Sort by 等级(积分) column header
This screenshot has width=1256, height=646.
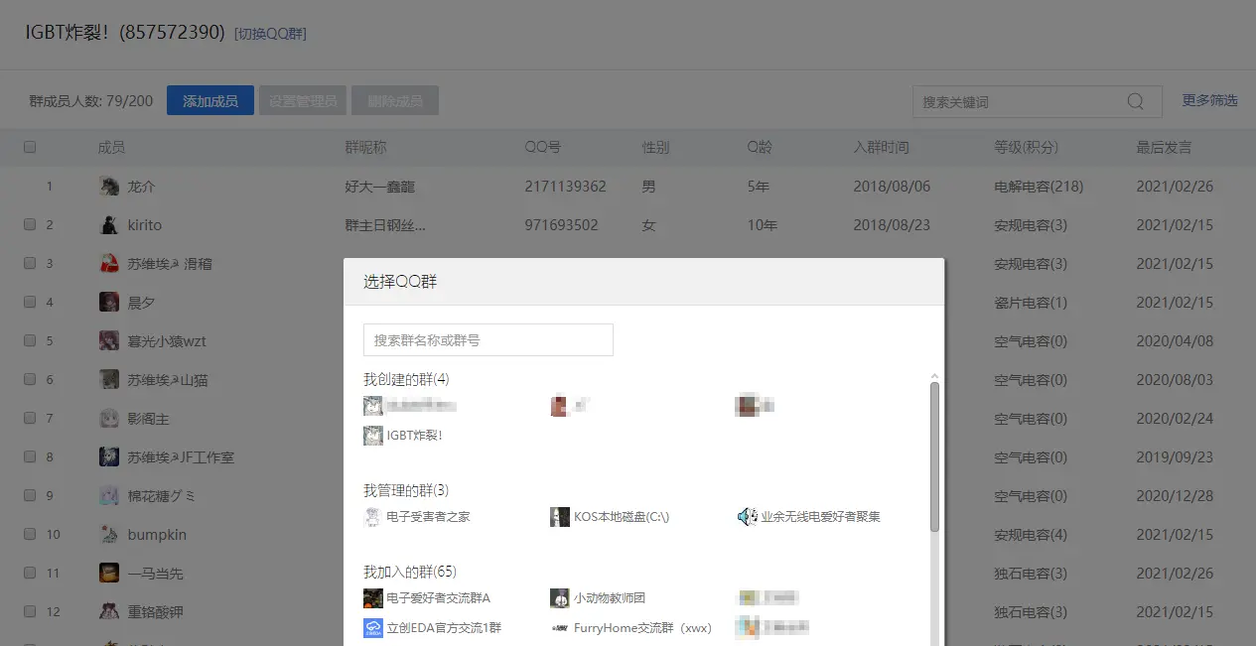pos(1026,147)
